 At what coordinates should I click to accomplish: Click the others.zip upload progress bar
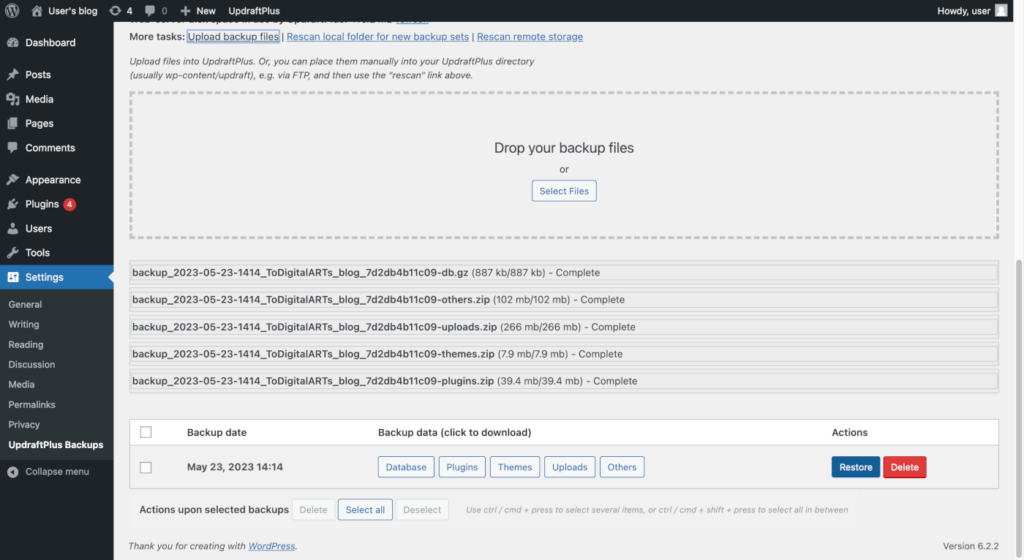[564, 300]
